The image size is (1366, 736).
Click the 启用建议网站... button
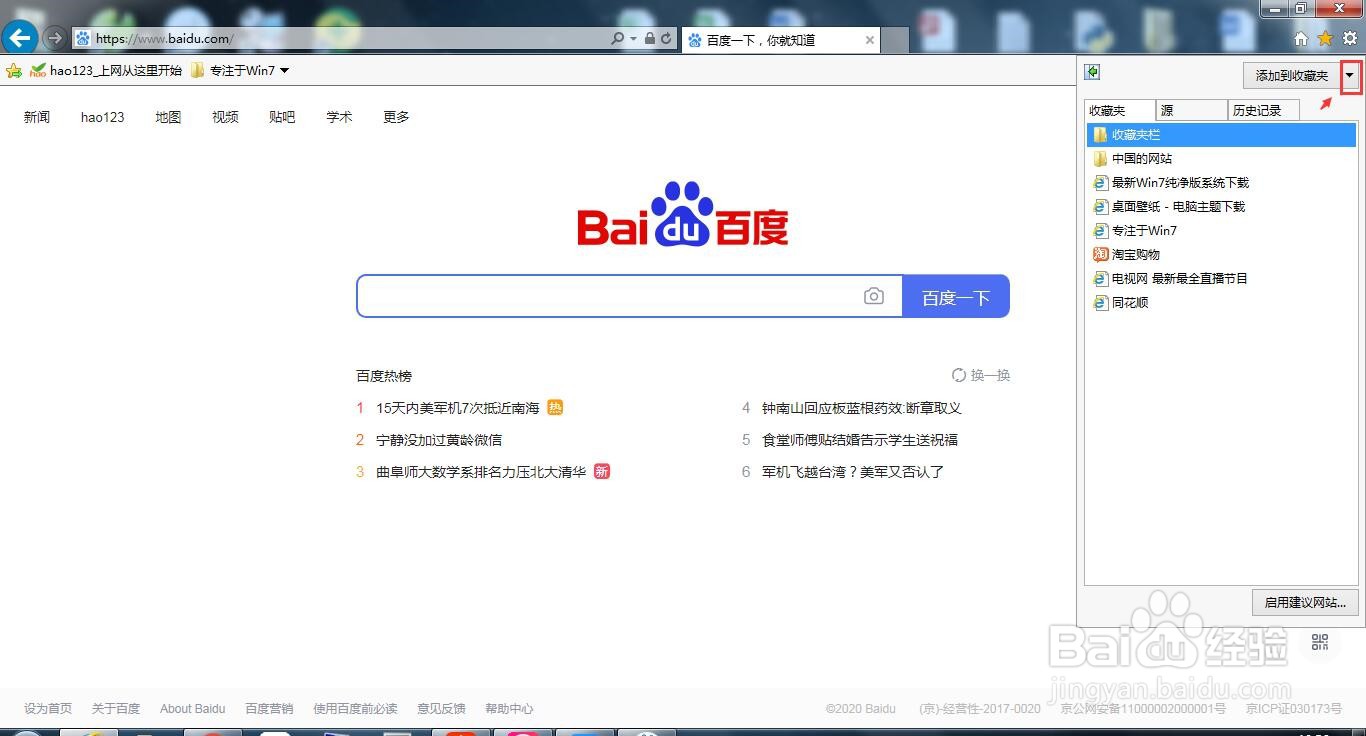point(1305,602)
